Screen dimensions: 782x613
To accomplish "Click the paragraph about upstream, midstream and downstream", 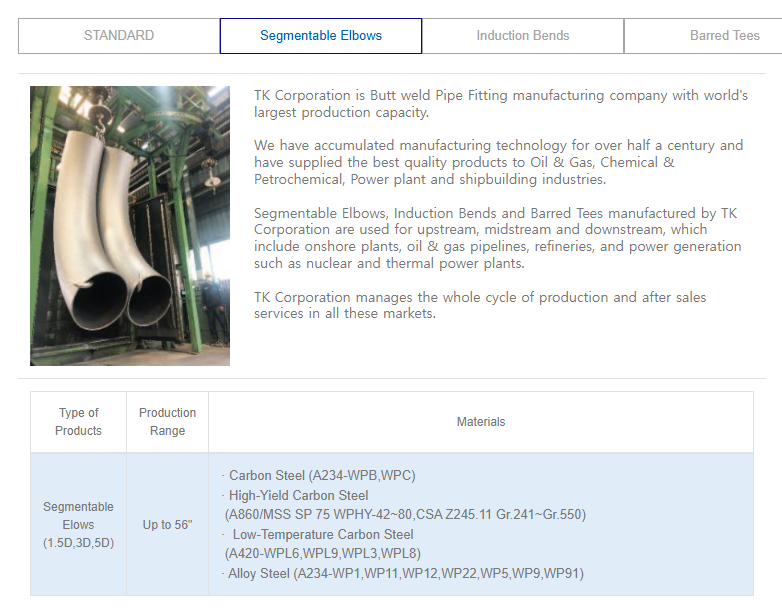I will point(497,238).
